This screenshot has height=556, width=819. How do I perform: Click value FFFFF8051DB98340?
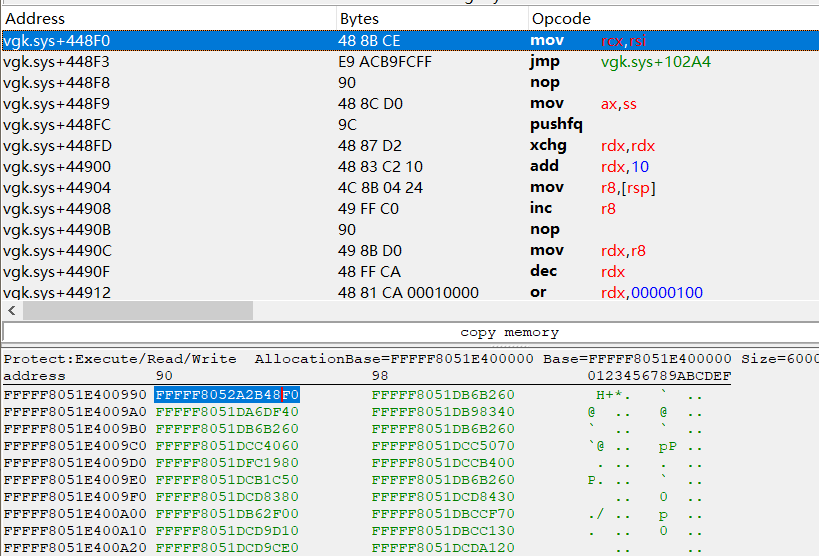[443, 412]
